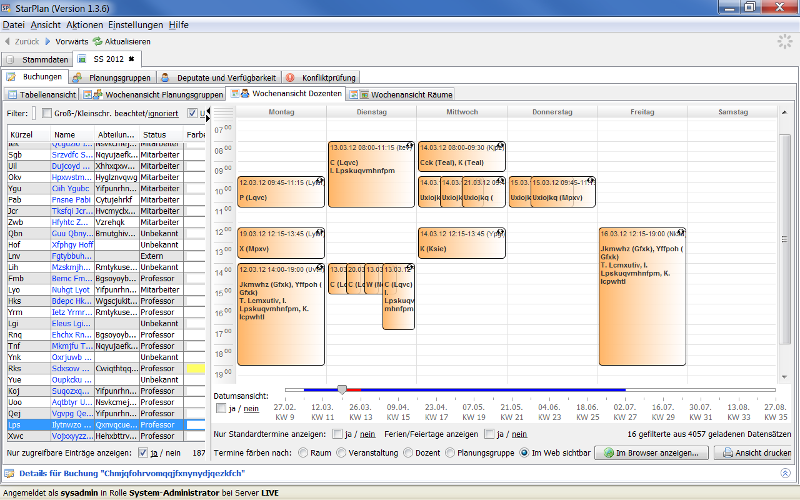
Task: Open Wochenansicht Planungsgruppen tab
Action: point(154,94)
